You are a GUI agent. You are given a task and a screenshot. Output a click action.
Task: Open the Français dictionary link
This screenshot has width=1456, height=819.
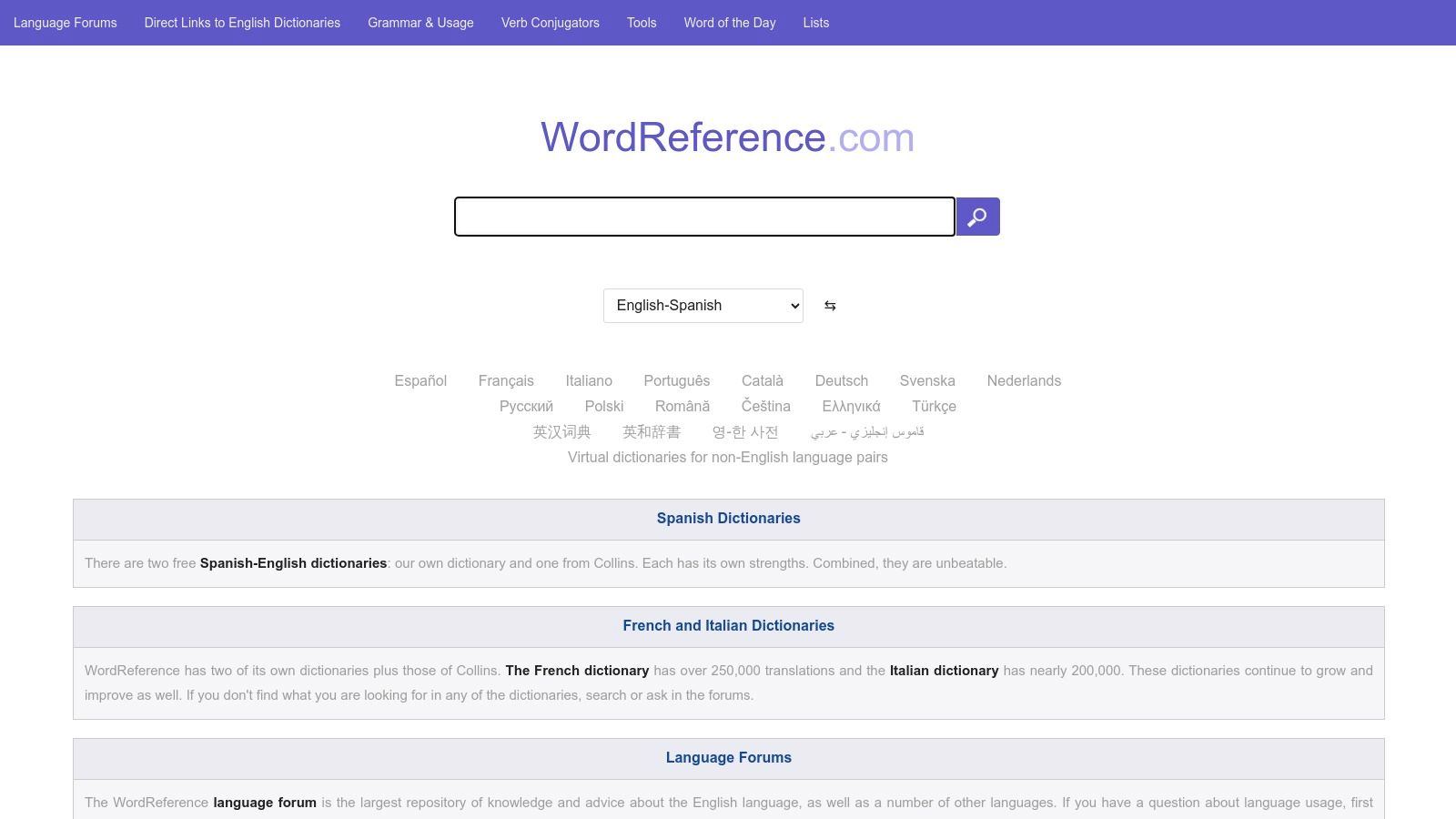point(506,380)
